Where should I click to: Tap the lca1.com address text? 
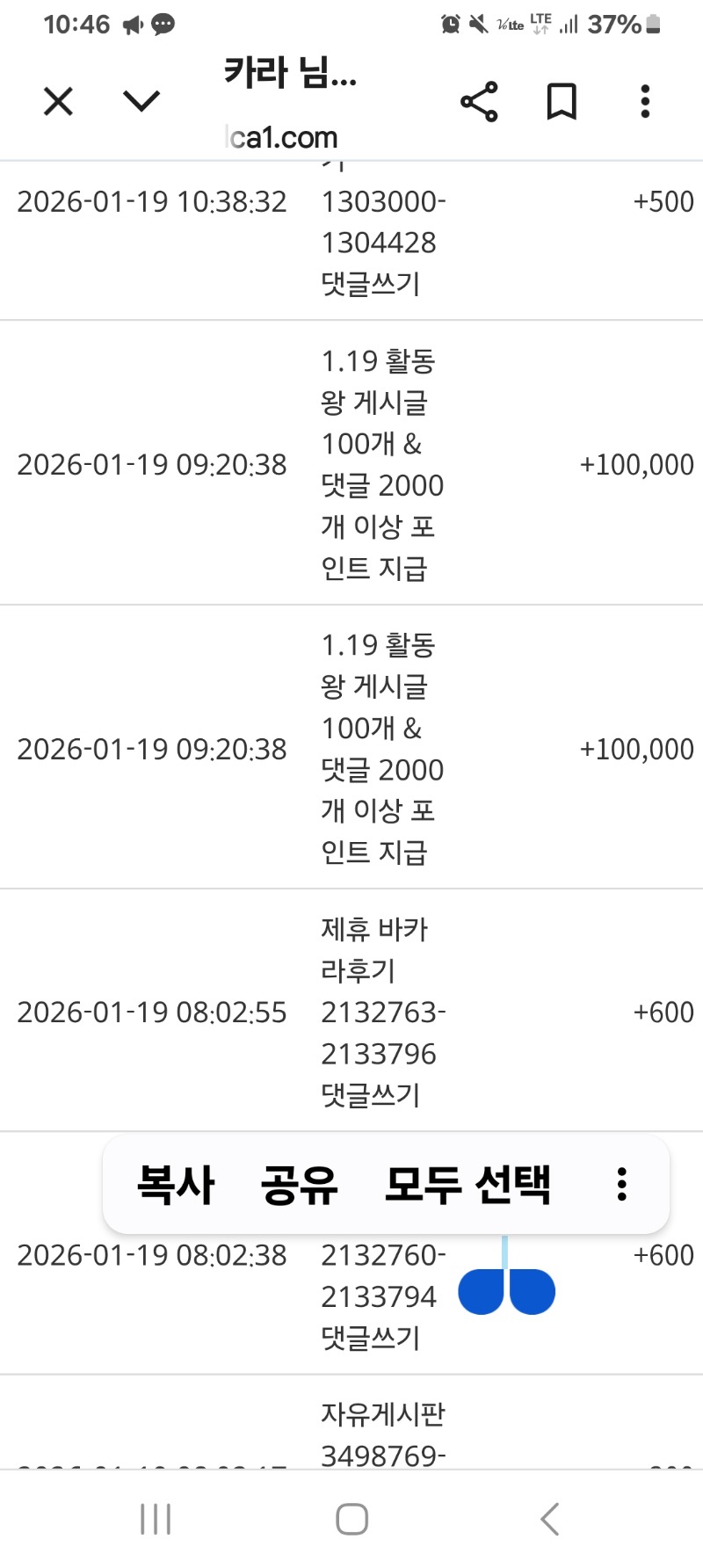pyautogui.click(x=282, y=138)
